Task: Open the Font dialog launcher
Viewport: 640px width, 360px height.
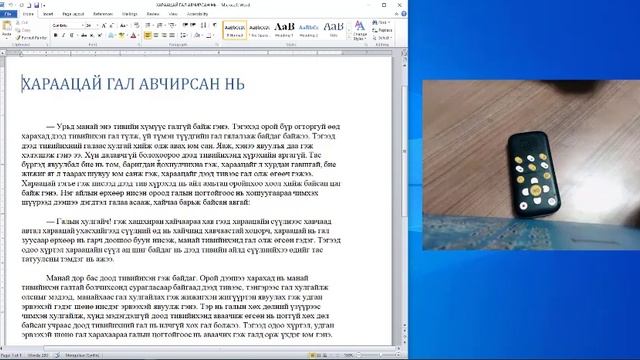Action: 140,44
